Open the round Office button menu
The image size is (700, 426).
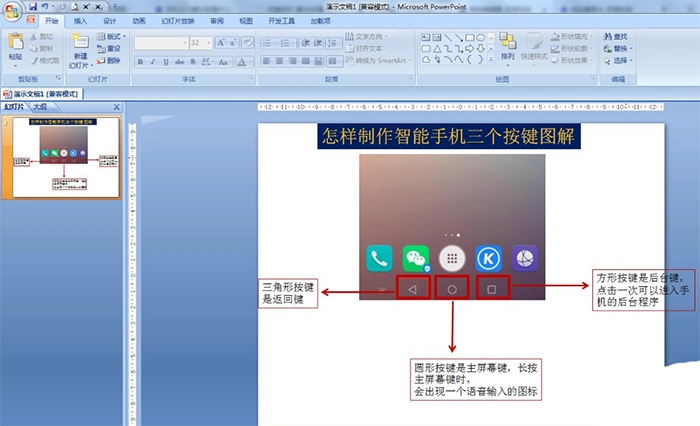tap(12, 10)
